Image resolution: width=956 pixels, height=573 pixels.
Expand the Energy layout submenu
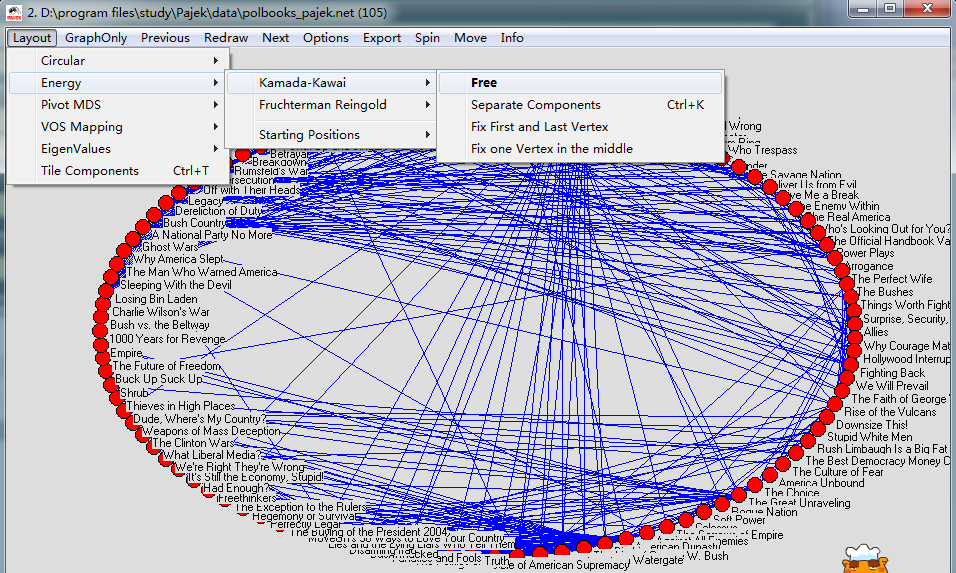click(119, 82)
